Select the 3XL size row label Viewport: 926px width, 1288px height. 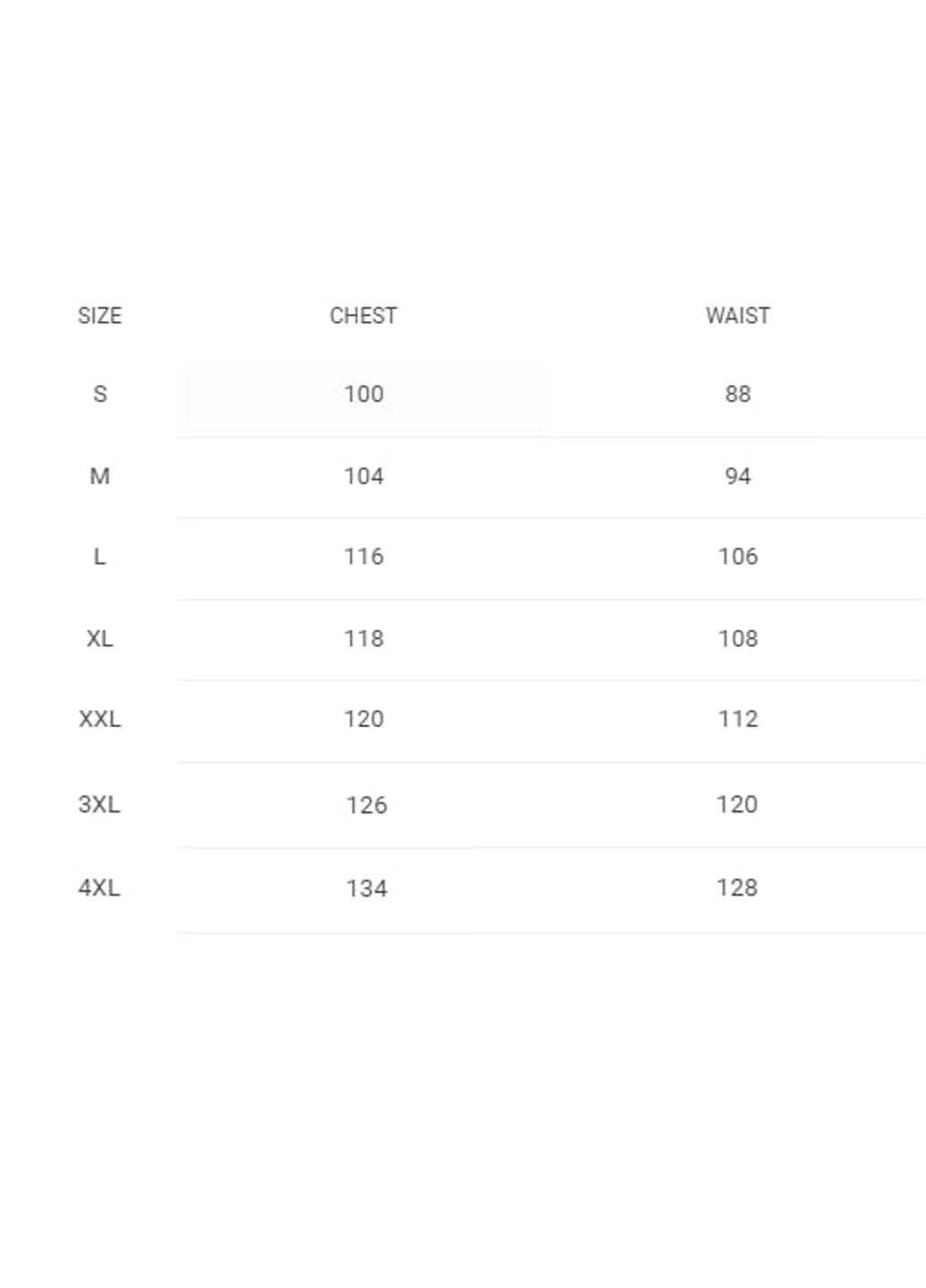tap(99, 805)
